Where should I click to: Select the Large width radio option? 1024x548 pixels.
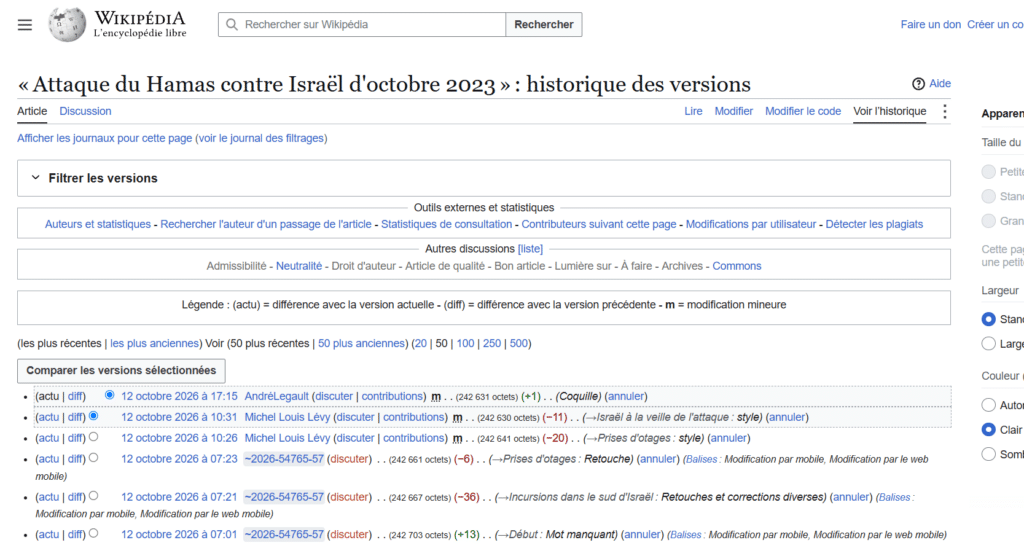click(x=989, y=344)
